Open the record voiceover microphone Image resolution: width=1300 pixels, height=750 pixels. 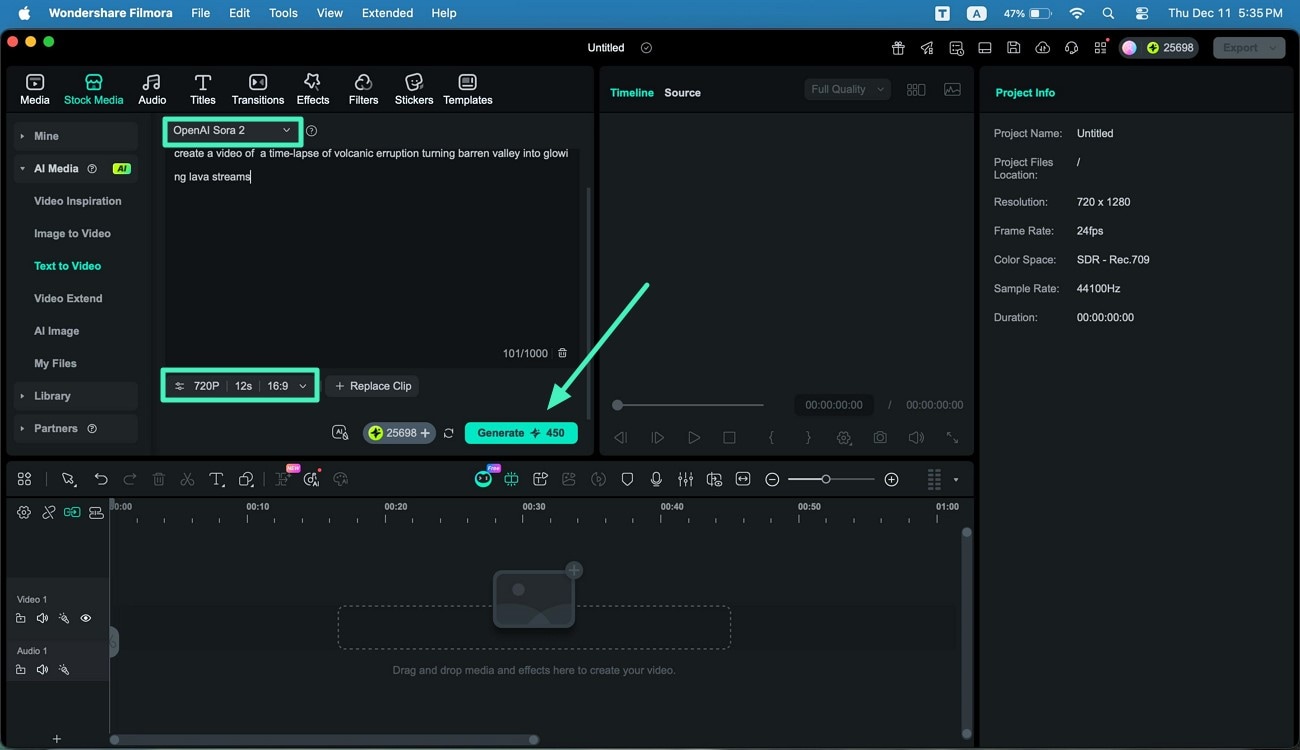pos(656,480)
